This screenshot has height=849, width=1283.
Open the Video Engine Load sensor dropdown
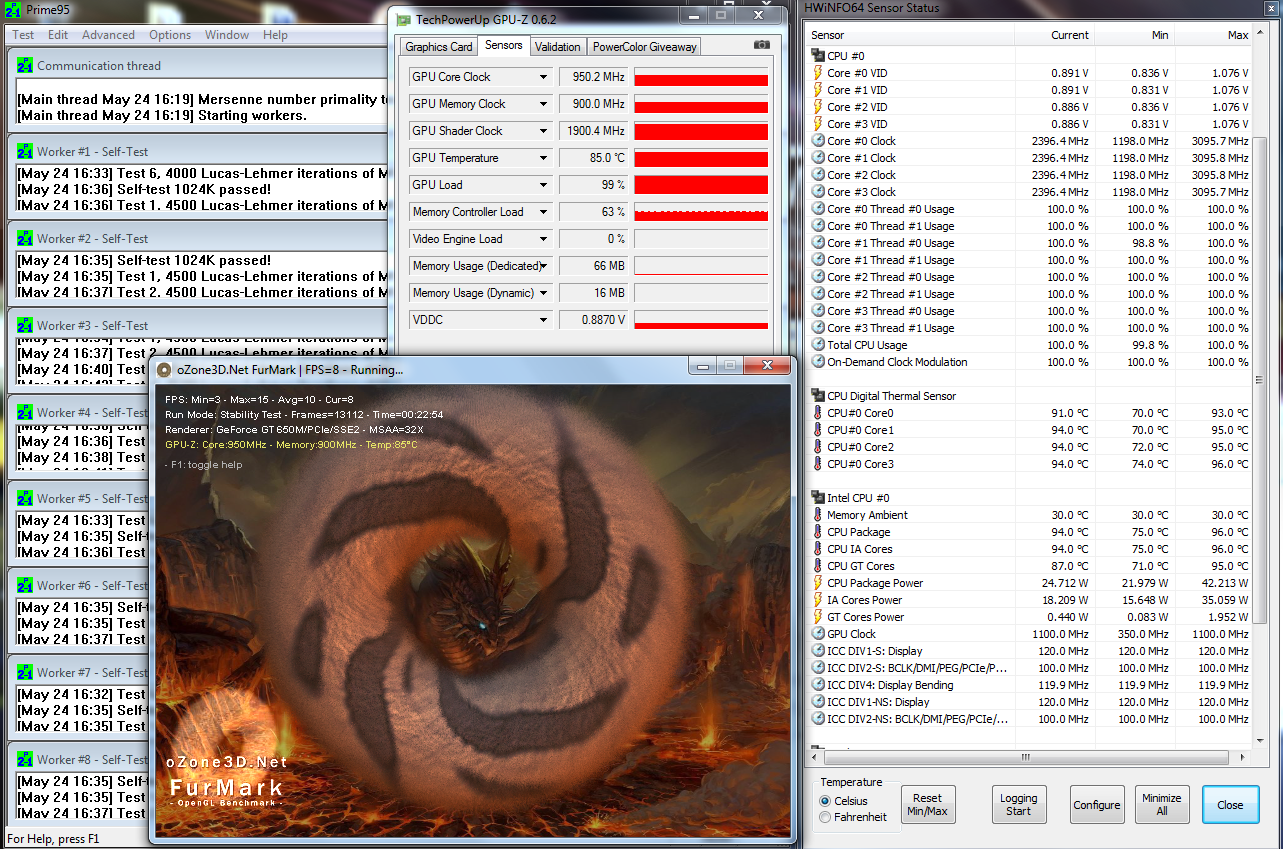point(544,239)
